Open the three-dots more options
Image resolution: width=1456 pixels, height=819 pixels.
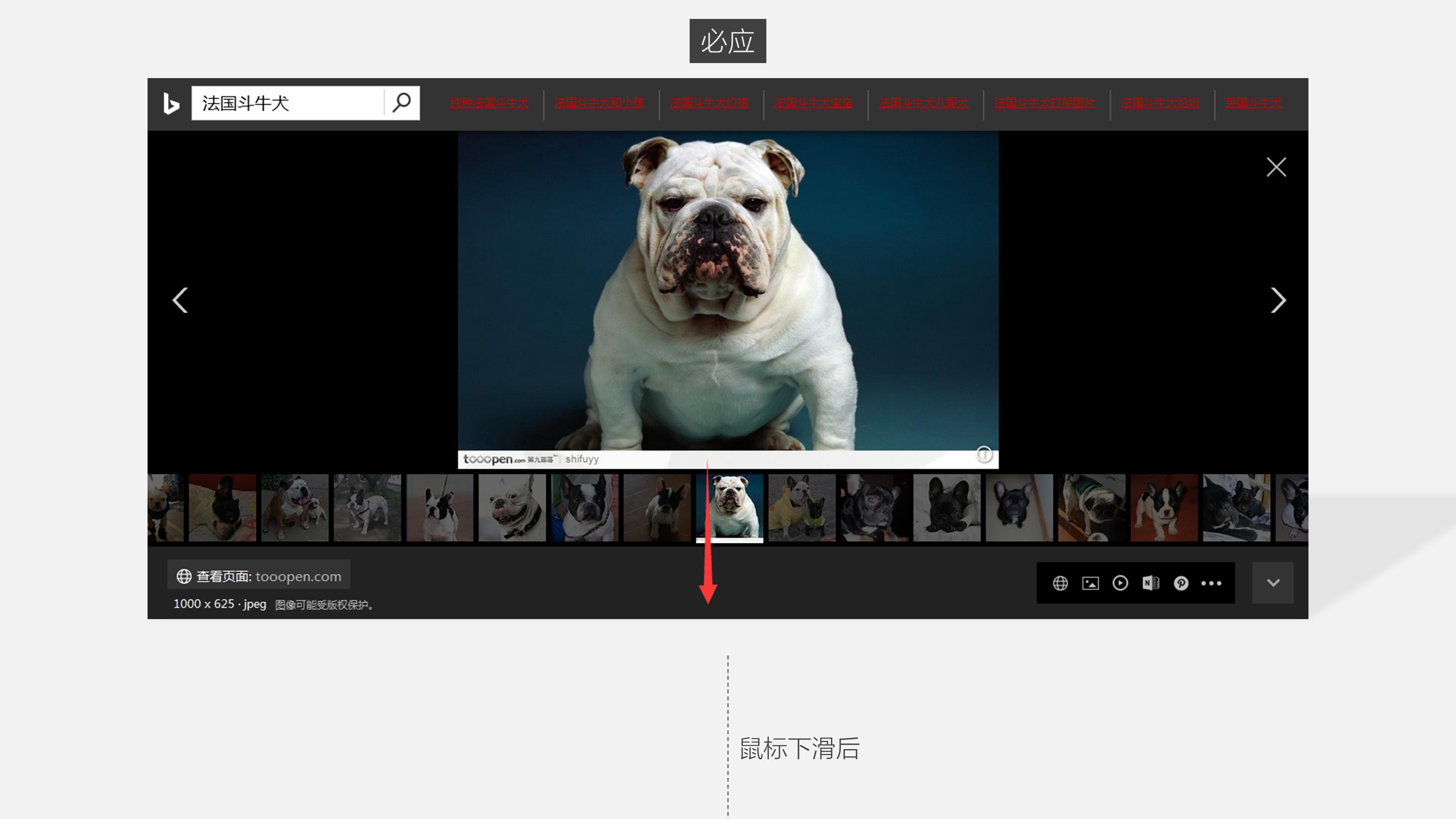tap(1211, 583)
